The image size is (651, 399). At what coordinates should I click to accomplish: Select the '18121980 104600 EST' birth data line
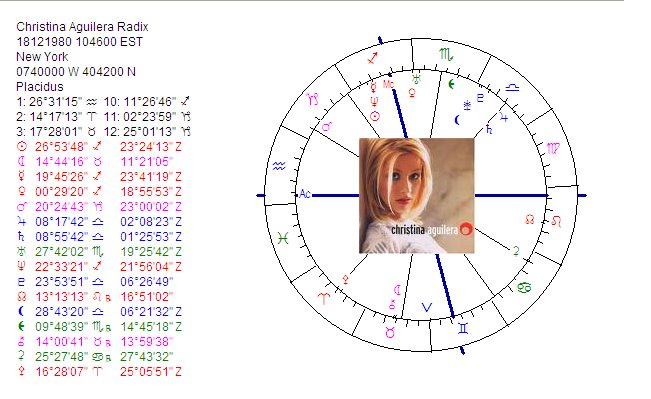pyautogui.click(x=80, y=42)
